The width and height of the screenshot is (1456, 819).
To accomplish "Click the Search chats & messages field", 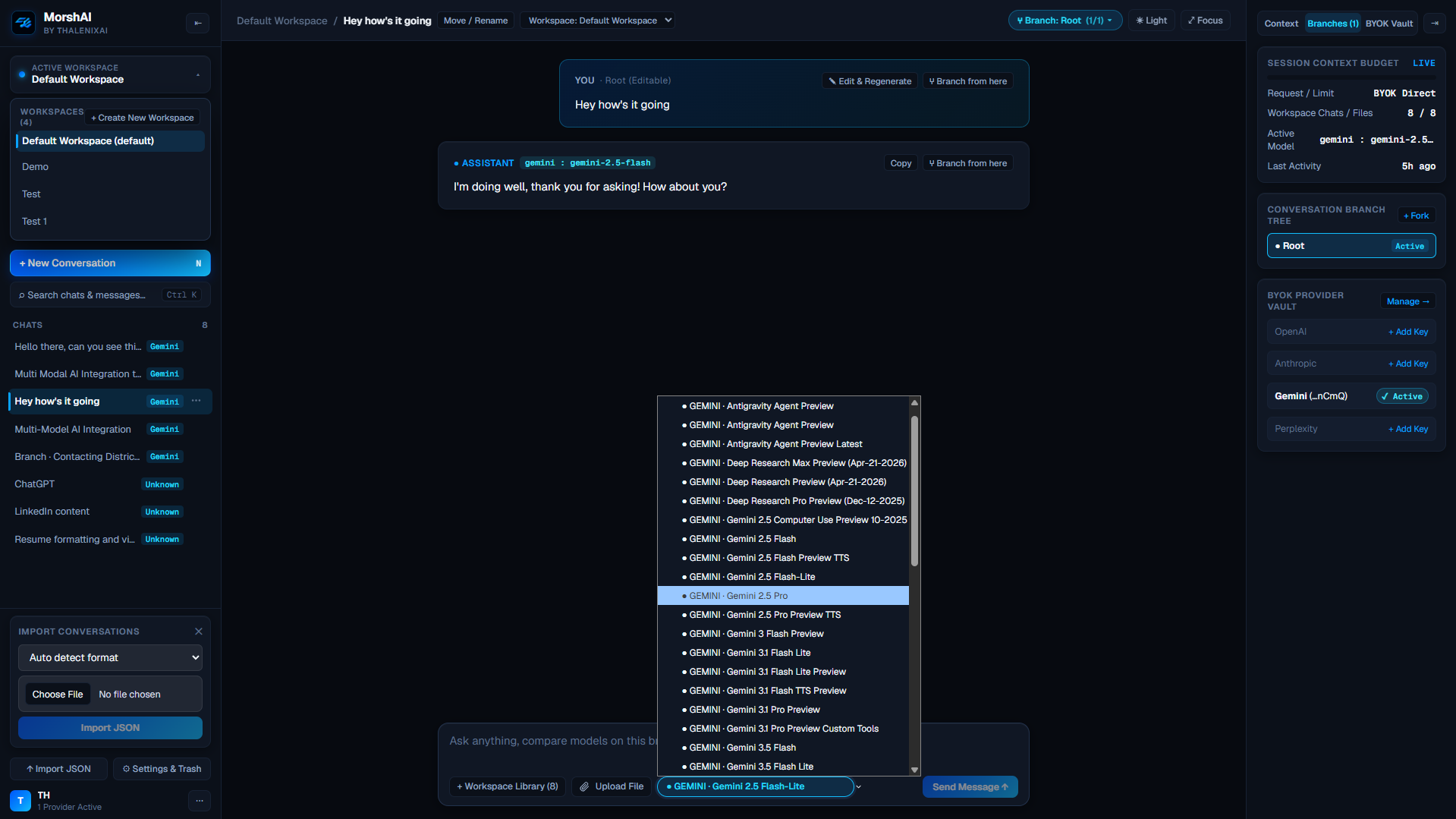I will [x=110, y=295].
